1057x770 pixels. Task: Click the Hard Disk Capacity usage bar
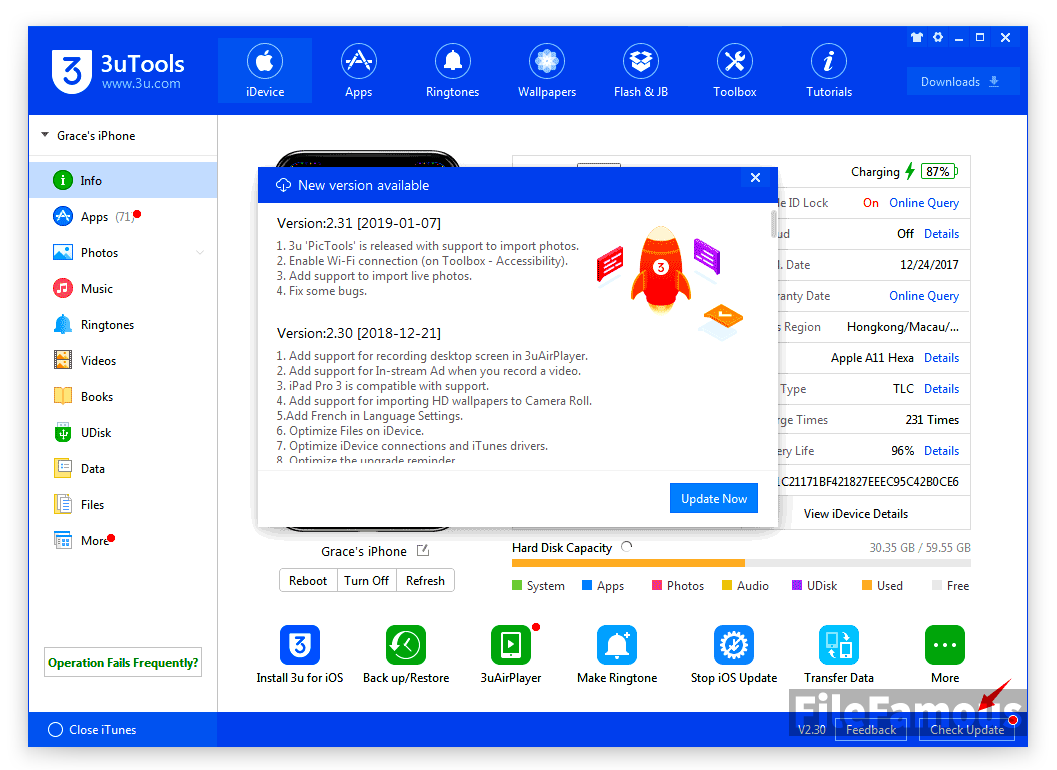(741, 563)
